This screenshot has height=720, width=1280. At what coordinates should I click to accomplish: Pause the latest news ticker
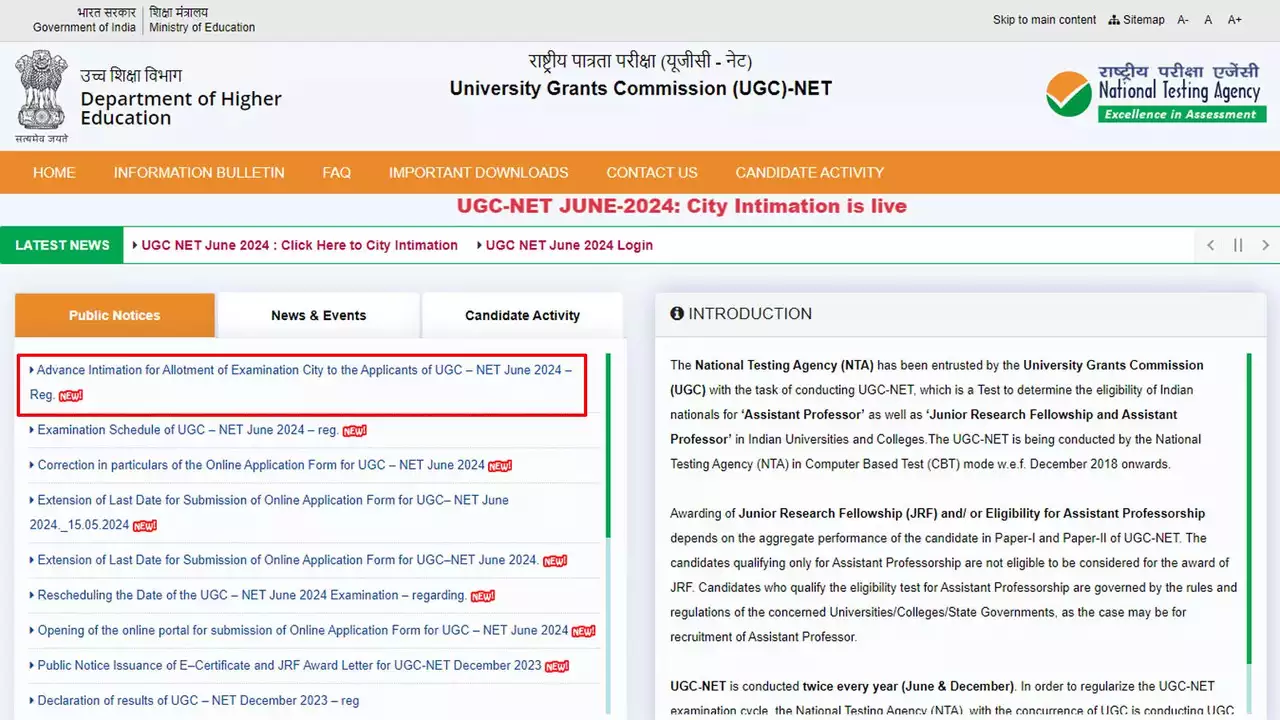1238,245
